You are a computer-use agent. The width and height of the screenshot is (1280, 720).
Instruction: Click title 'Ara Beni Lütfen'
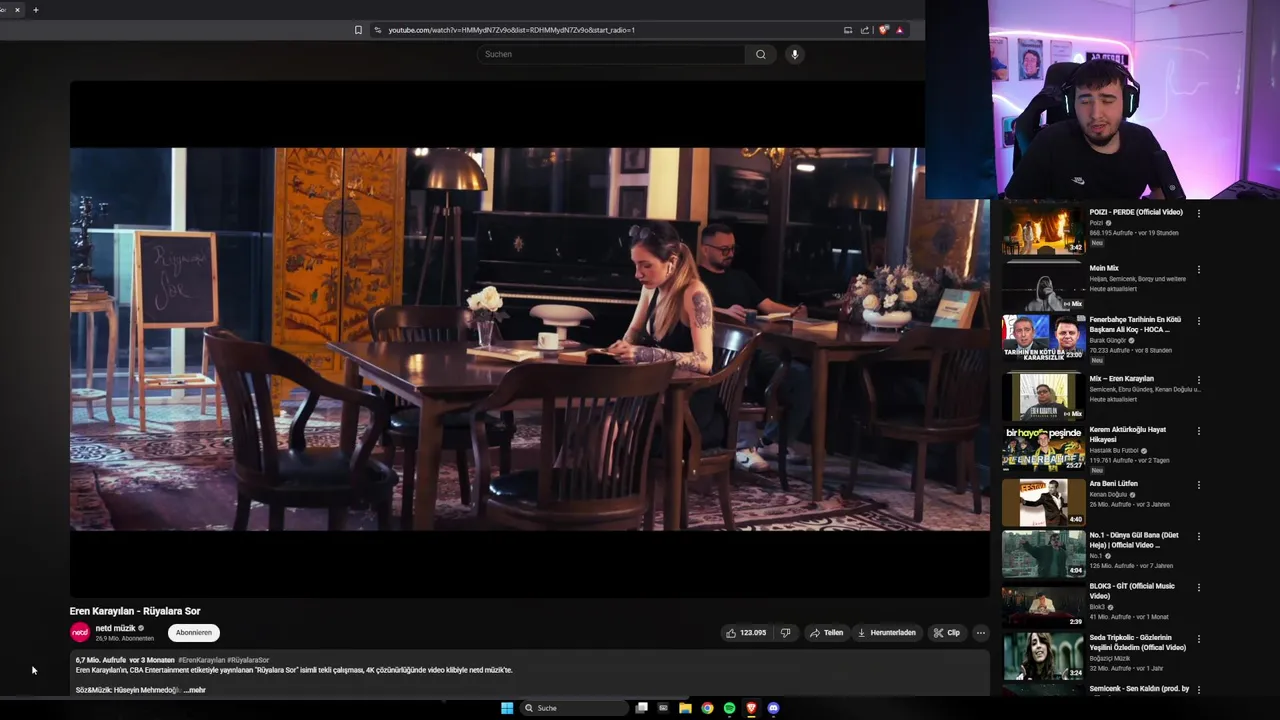click(x=1114, y=484)
